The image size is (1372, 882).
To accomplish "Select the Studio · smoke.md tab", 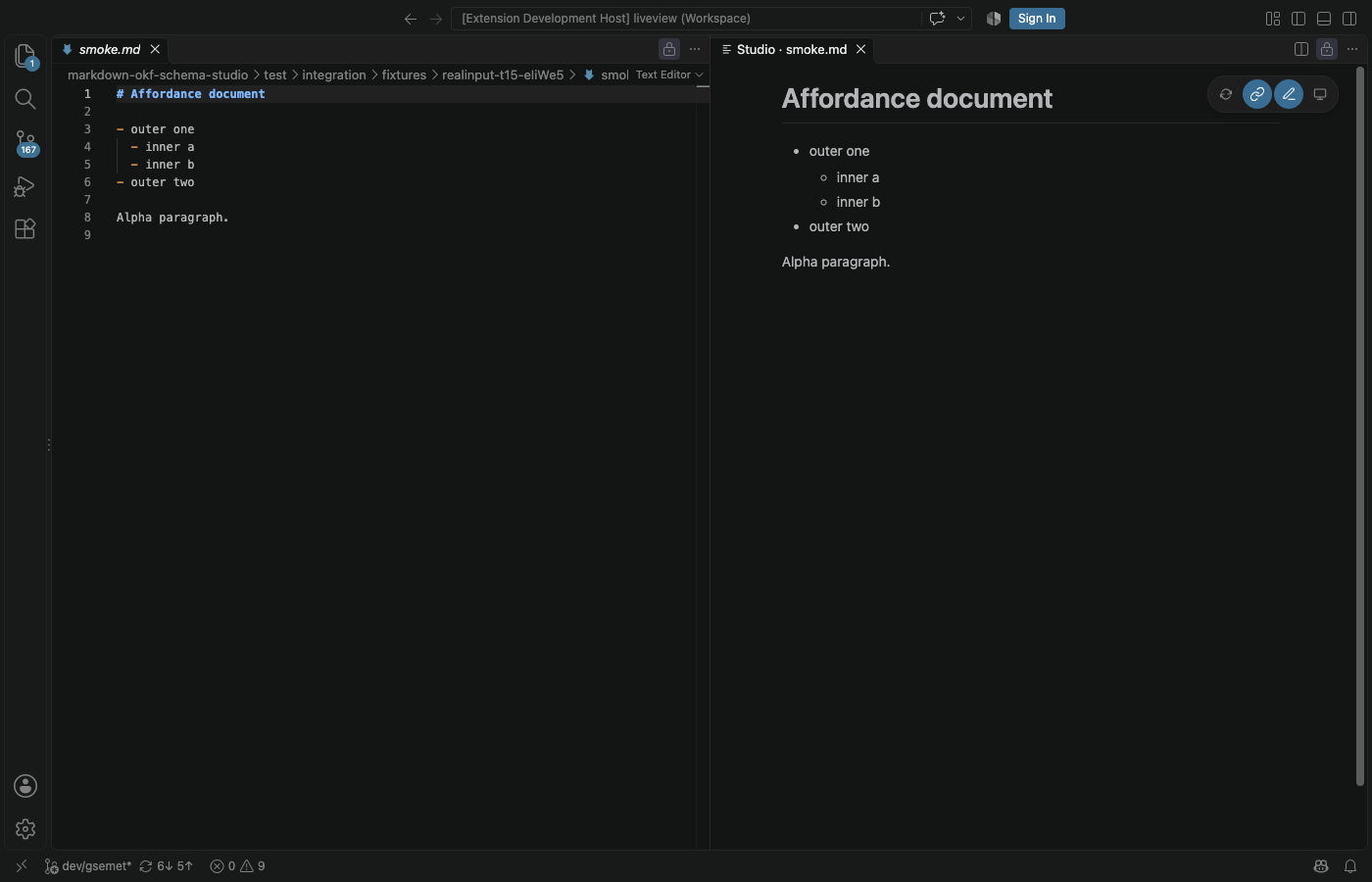I will click(792, 49).
